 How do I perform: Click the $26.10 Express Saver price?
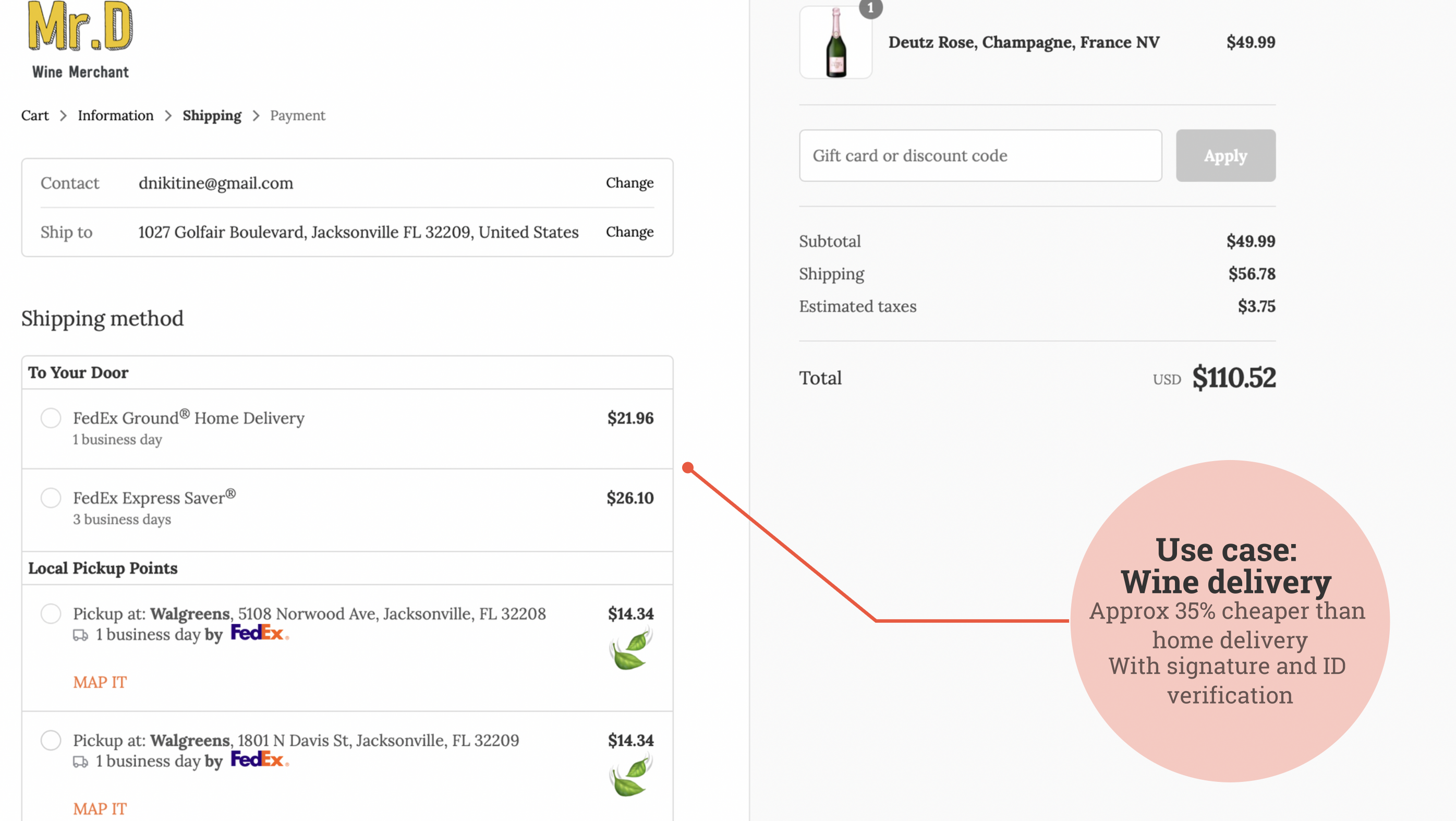point(630,498)
